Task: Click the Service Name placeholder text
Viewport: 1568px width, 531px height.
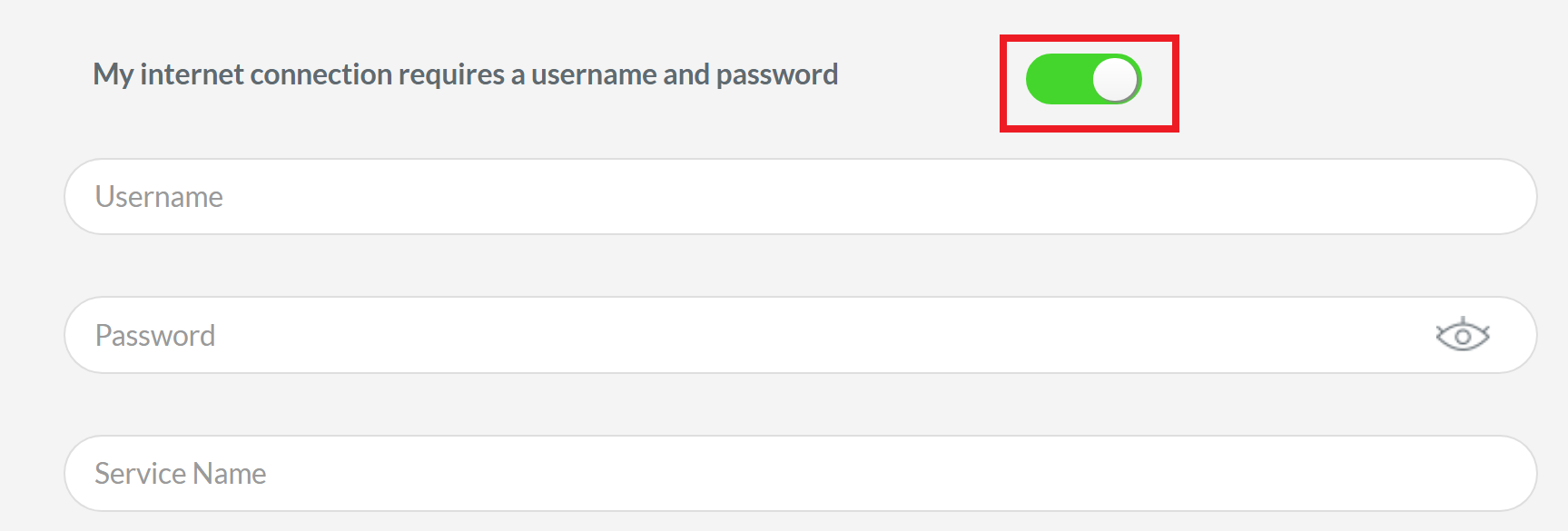Action: [x=181, y=472]
